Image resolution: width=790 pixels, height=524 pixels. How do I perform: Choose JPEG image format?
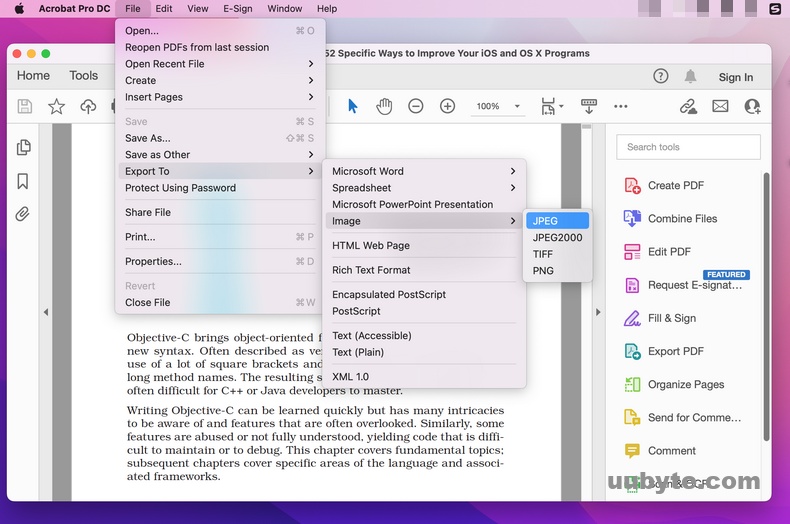click(557, 221)
